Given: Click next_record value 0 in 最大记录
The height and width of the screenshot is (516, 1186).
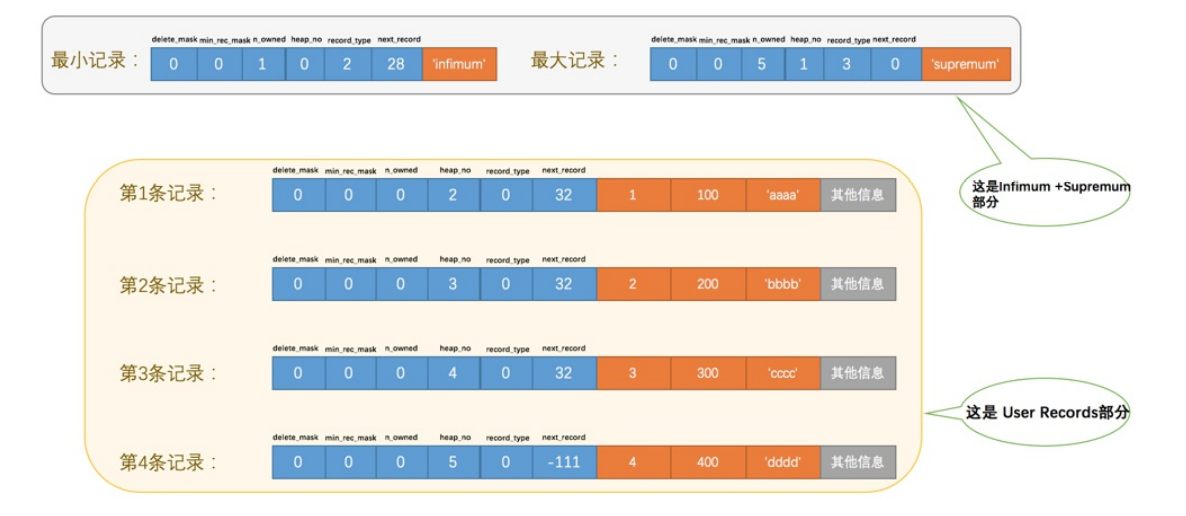Looking at the screenshot, I should pos(897,64).
